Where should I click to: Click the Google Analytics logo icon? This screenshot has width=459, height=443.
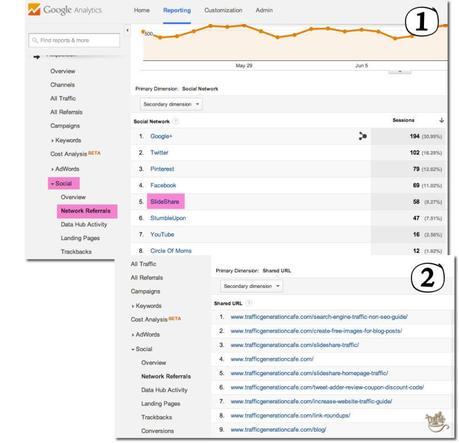point(34,10)
